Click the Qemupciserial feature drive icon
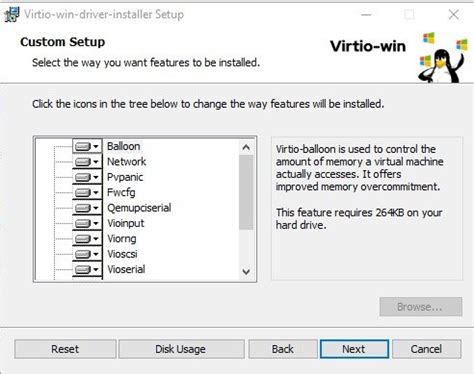Image resolution: width=474 pixels, height=374 pixels. (x=83, y=208)
